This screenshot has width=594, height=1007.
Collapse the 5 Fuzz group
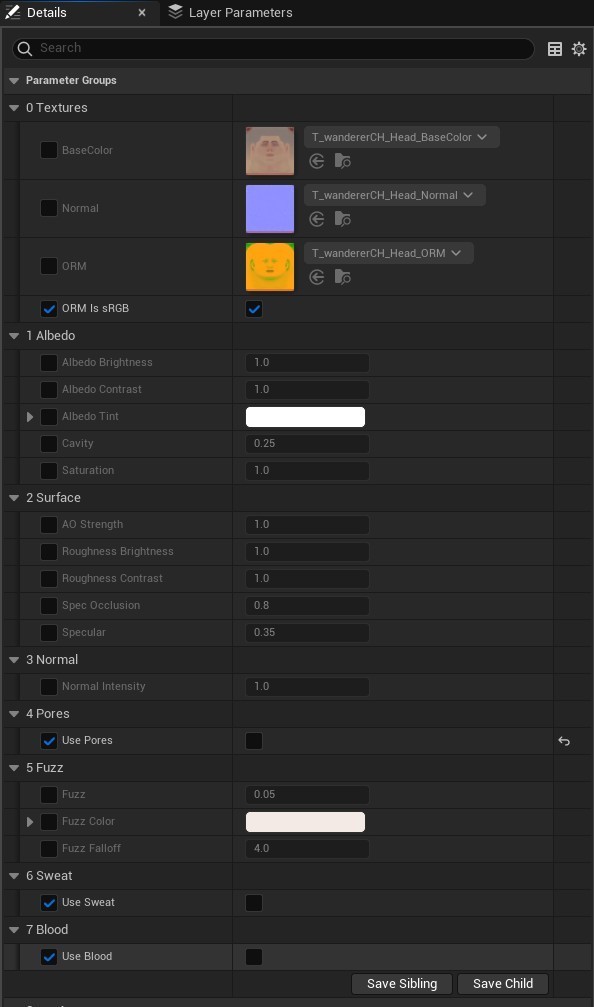[13, 767]
